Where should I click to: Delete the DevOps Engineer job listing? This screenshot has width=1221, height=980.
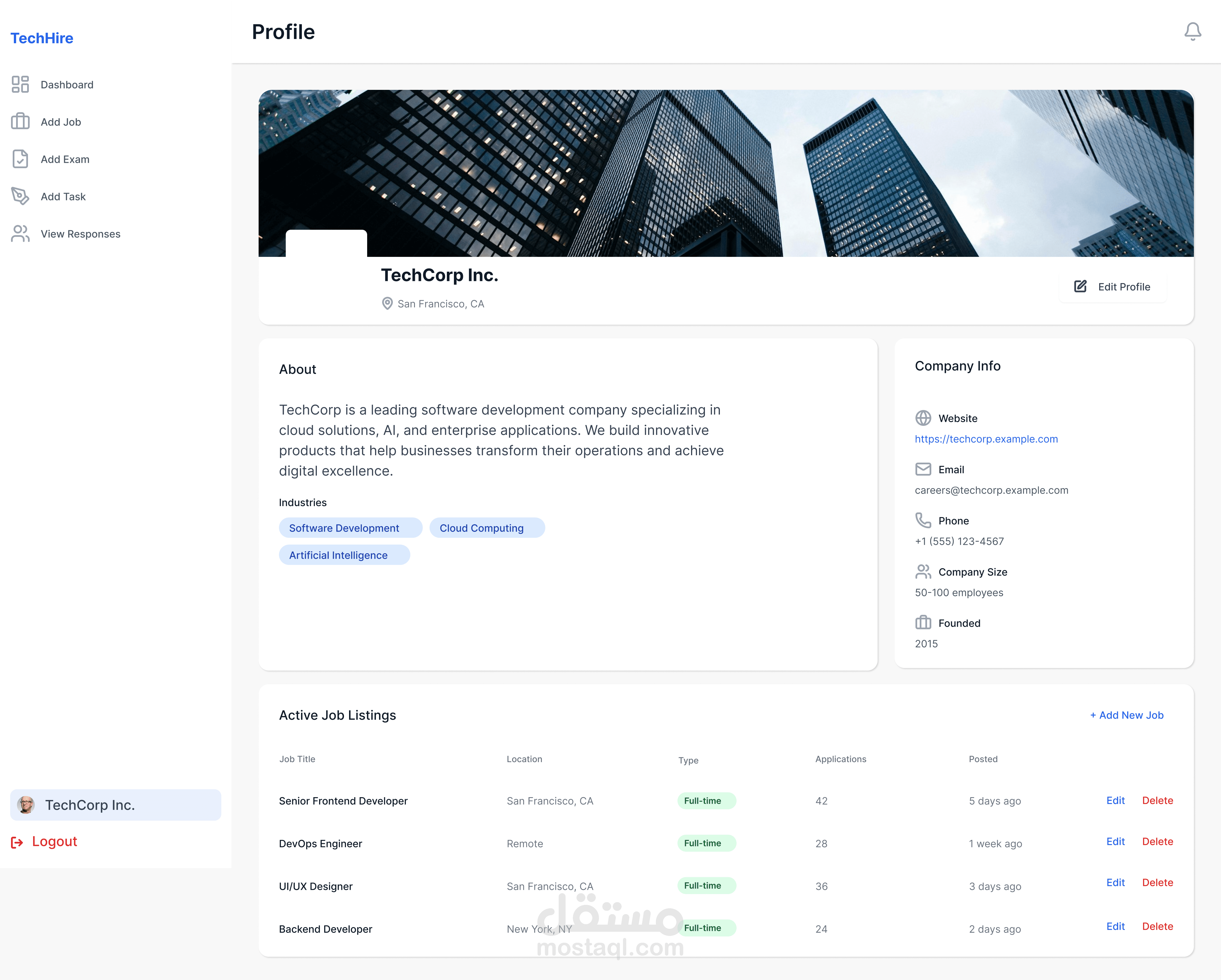click(x=1157, y=842)
